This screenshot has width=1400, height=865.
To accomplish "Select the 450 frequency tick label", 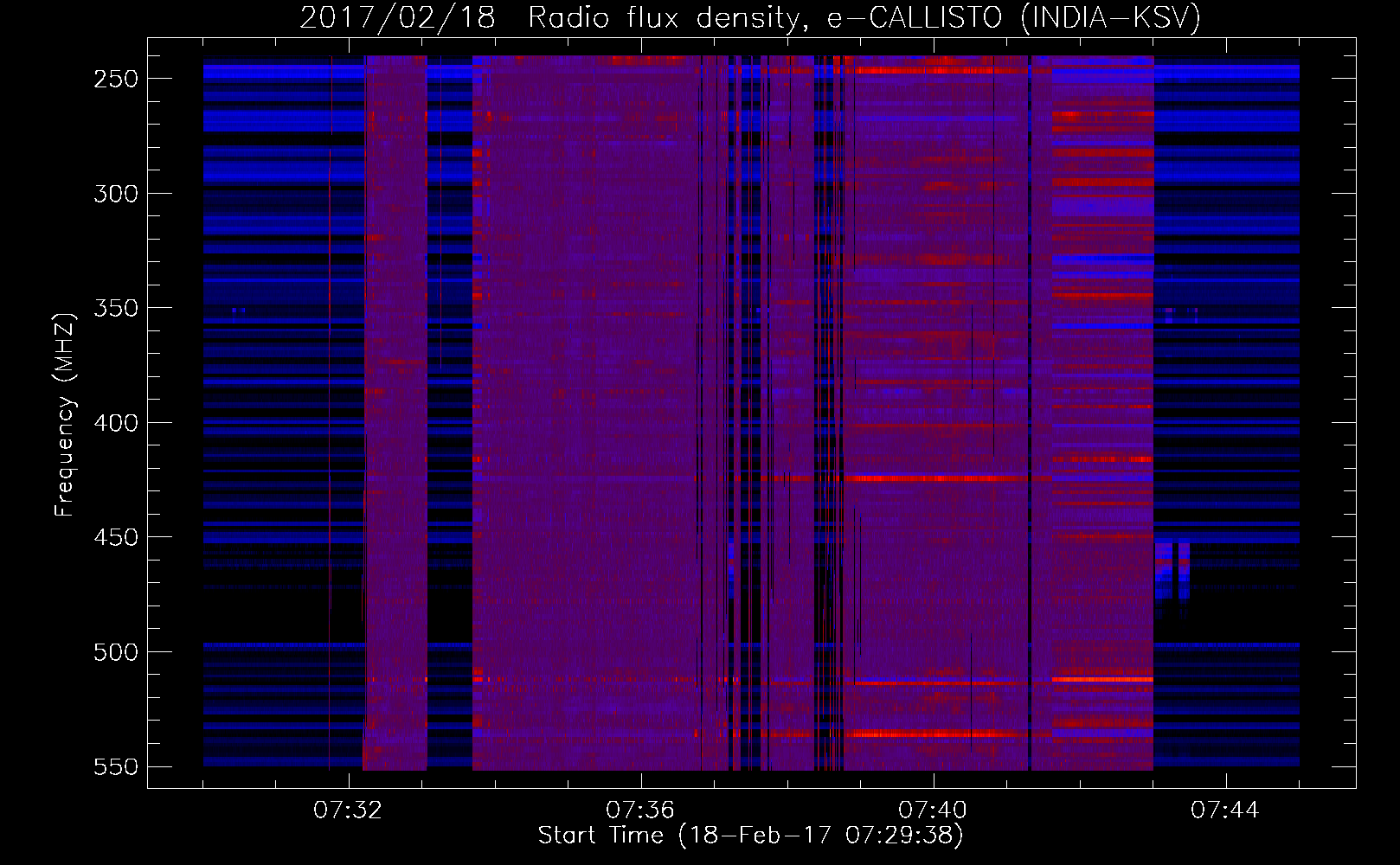I will pos(116,537).
